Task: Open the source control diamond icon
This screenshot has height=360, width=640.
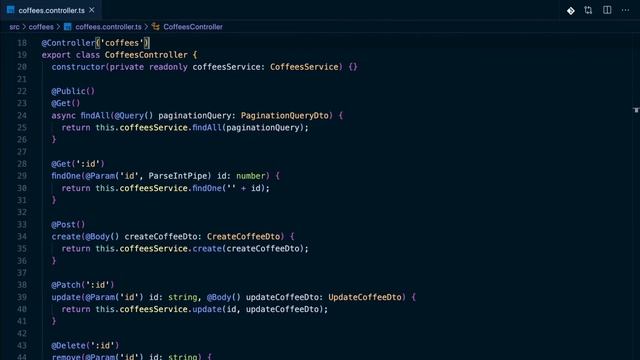Action: pos(571,11)
